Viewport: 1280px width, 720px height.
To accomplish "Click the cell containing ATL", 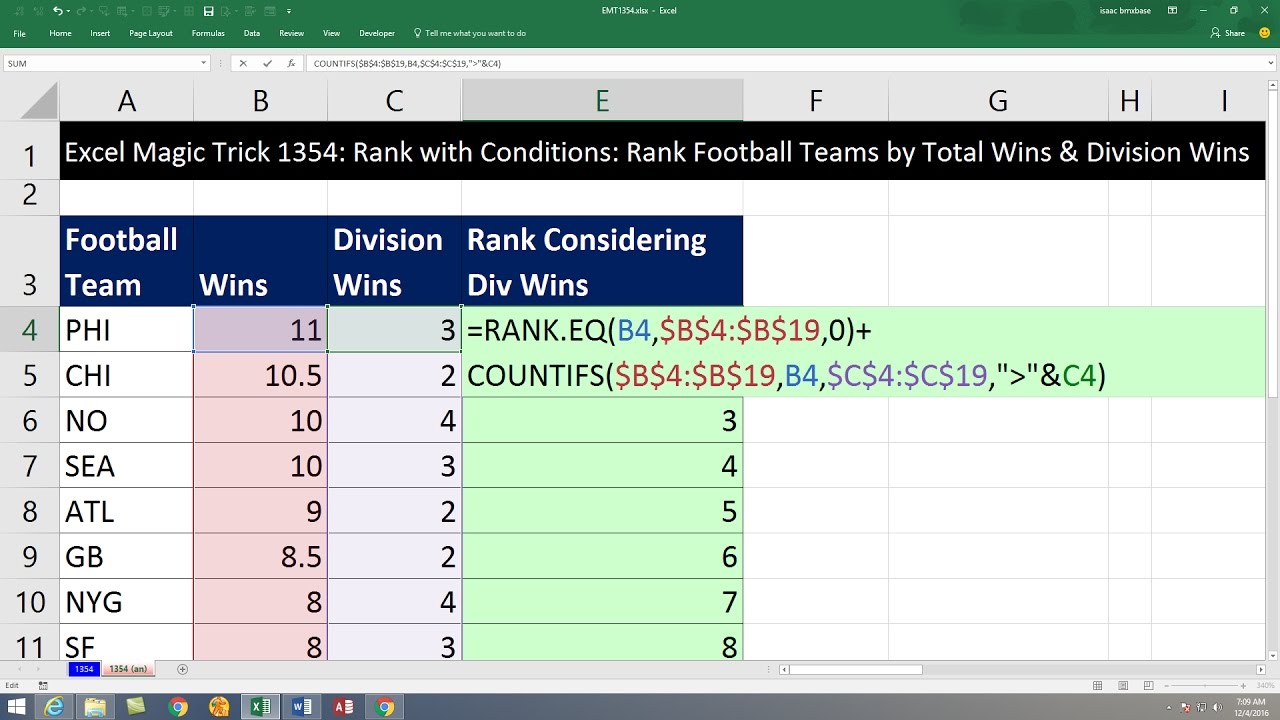I will pyautogui.click(x=126, y=511).
